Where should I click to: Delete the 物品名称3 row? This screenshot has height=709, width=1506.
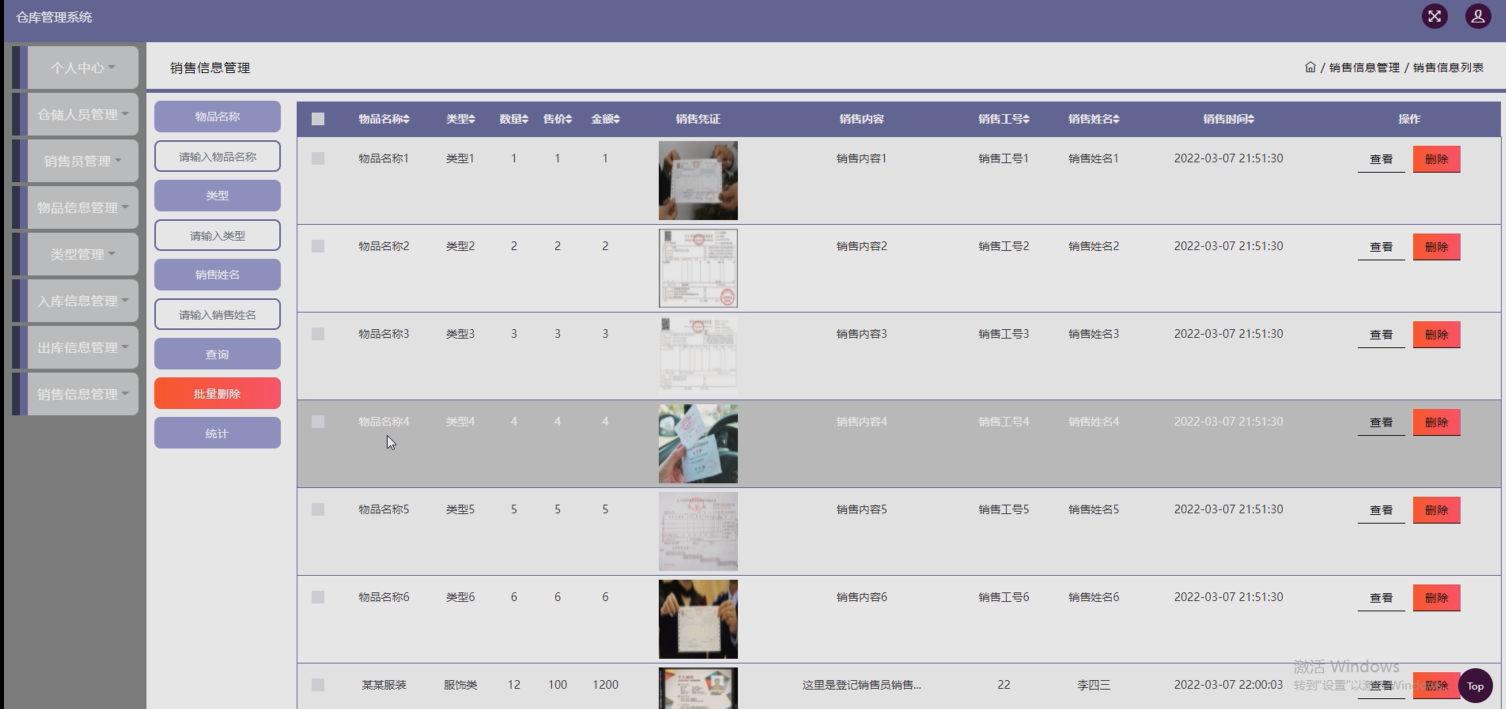(1436, 335)
